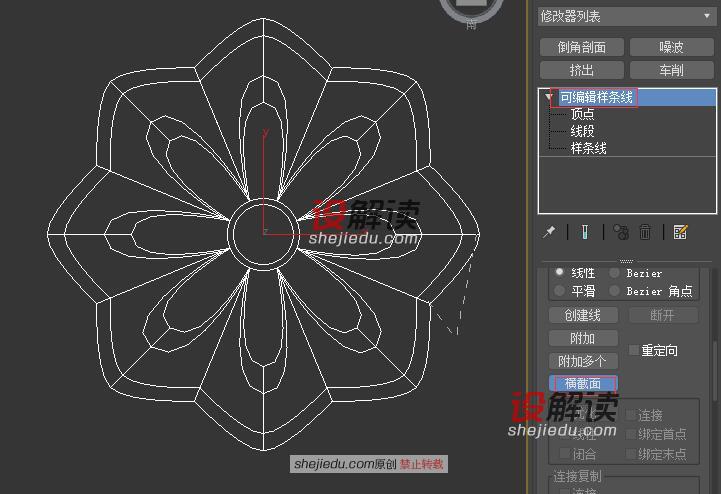The width and height of the screenshot is (721, 494).
Task: Toggle Show End Result test-tube icon
Action: (x=584, y=232)
